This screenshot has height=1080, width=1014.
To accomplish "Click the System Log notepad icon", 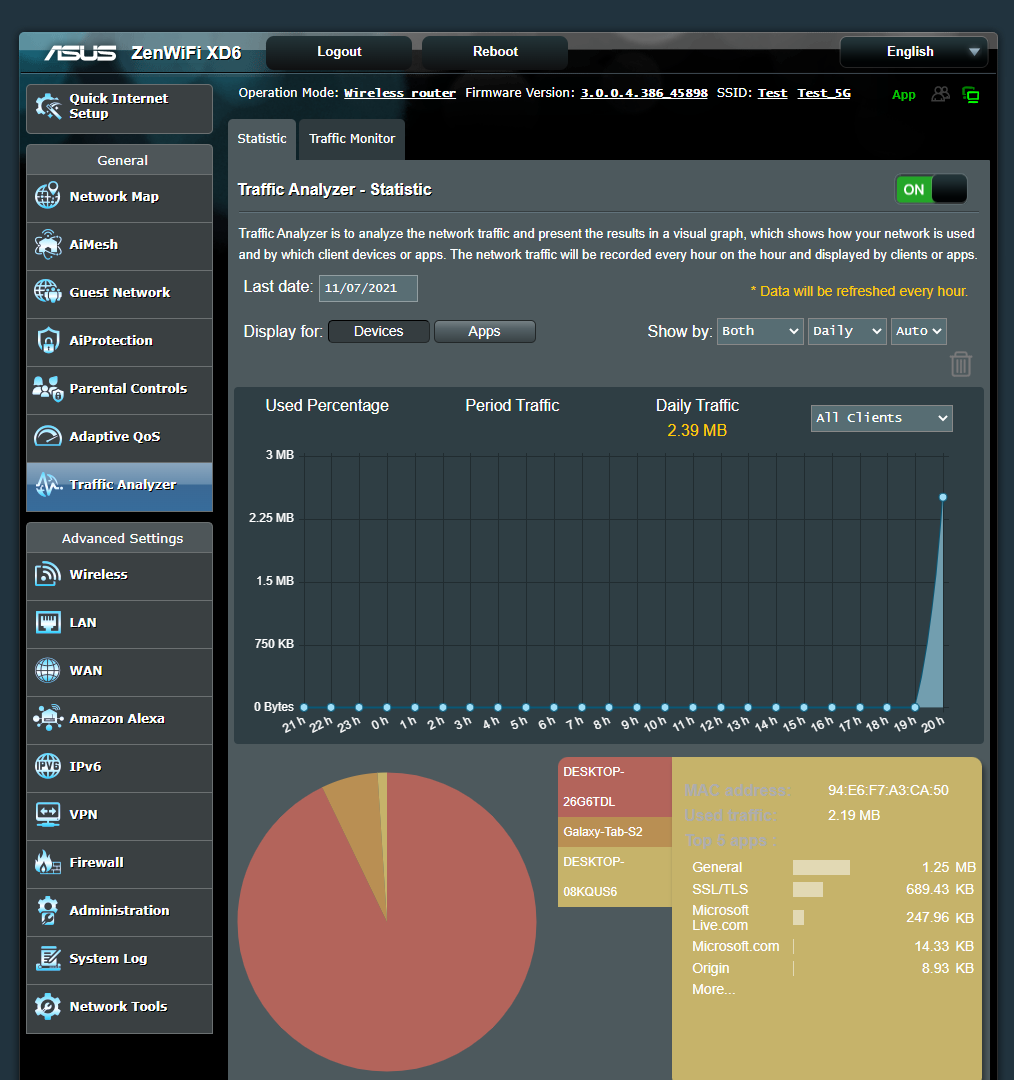I will (48, 958).
